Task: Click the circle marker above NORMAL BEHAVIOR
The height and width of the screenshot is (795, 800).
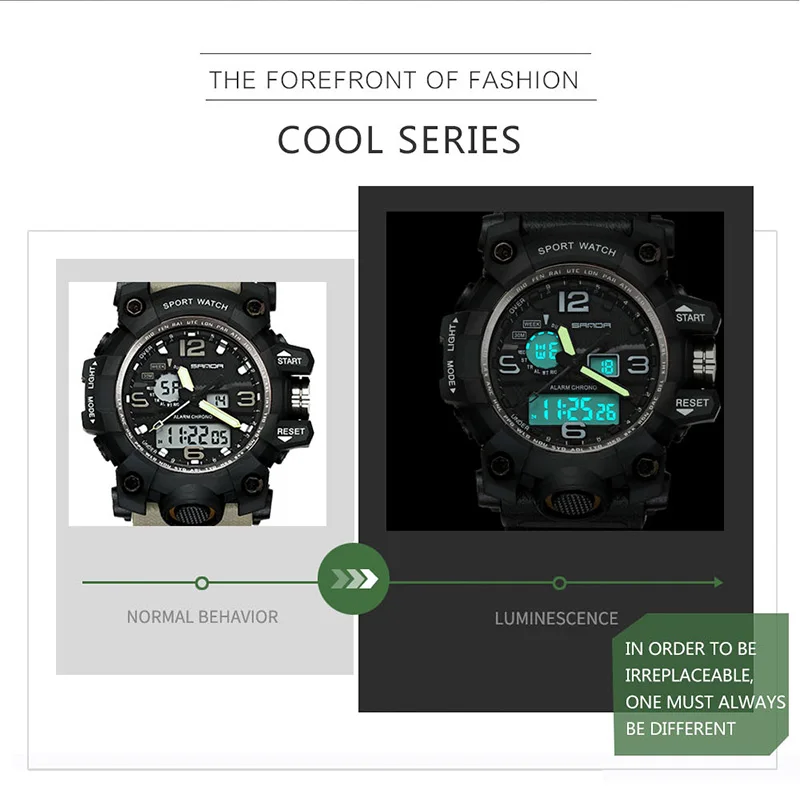Action: point(202,583)
